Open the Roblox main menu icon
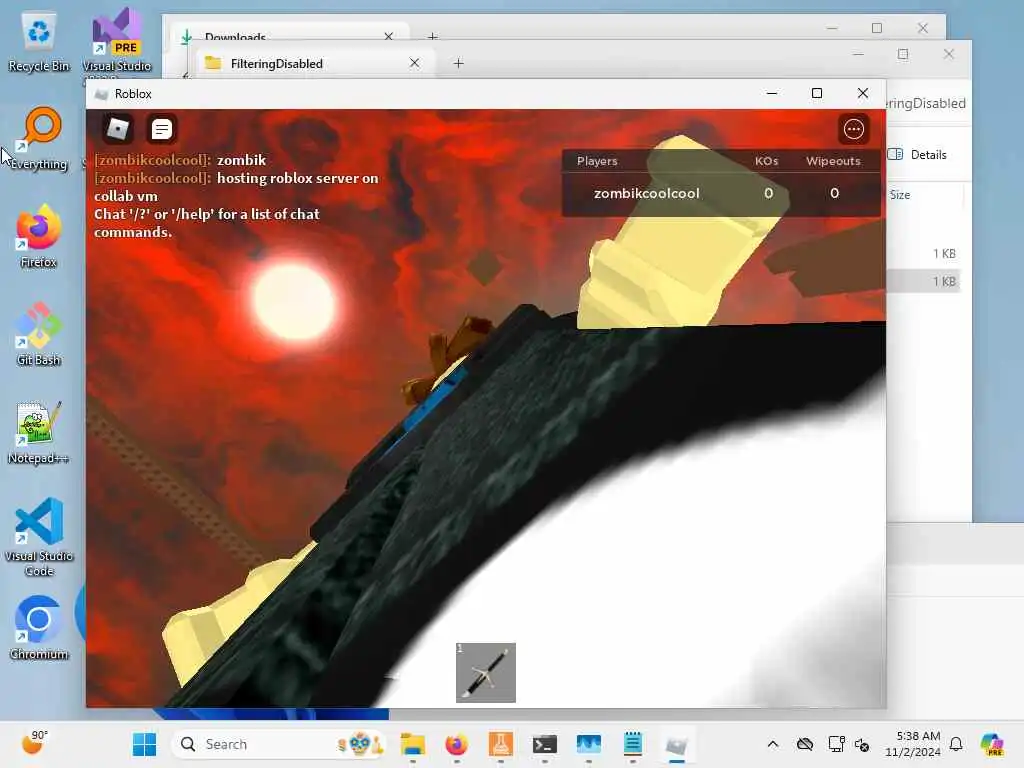The image size is (1024, 768). pos(118,129)
